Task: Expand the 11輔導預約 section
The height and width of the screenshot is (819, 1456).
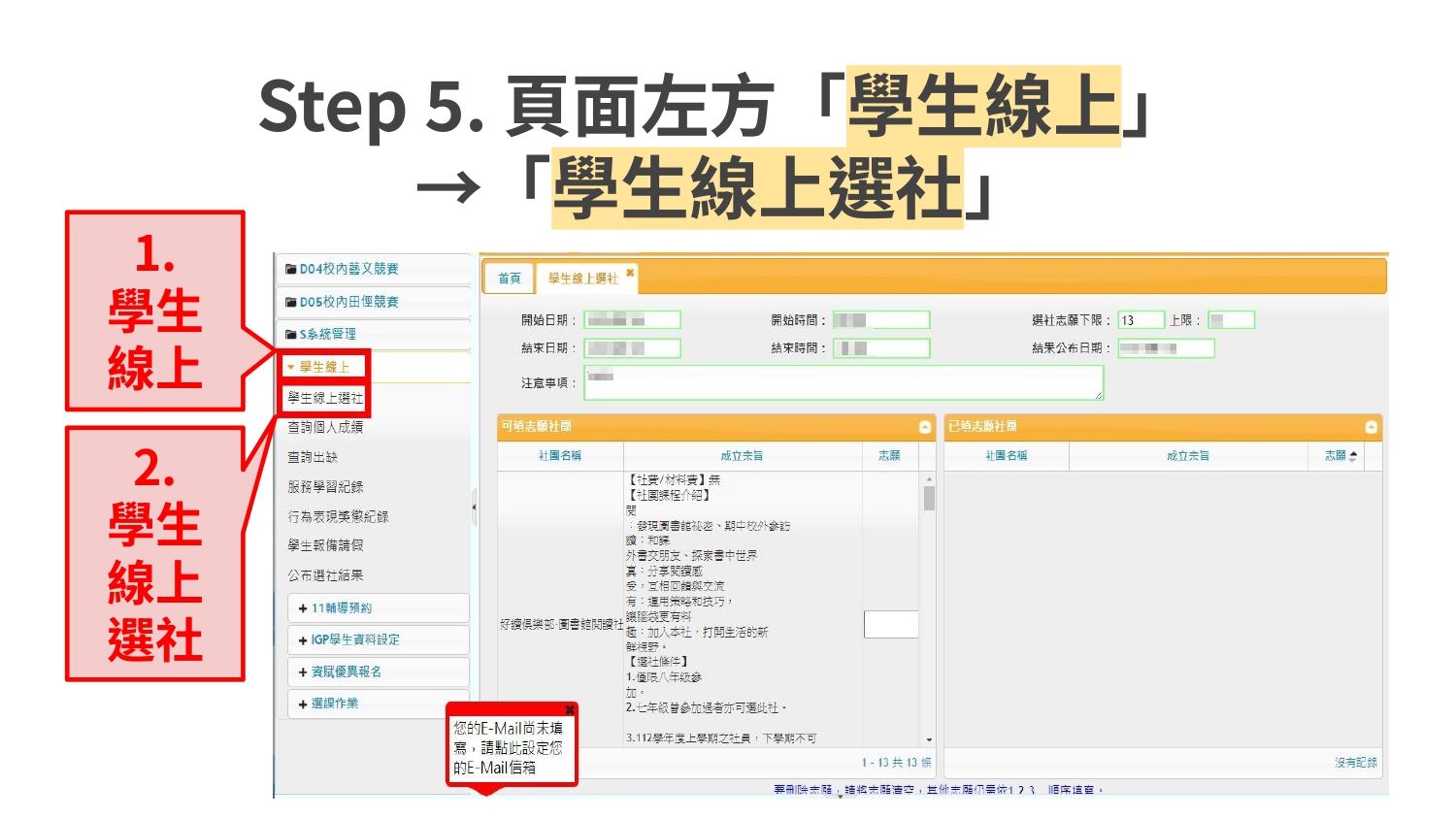Action: point(341,608)
